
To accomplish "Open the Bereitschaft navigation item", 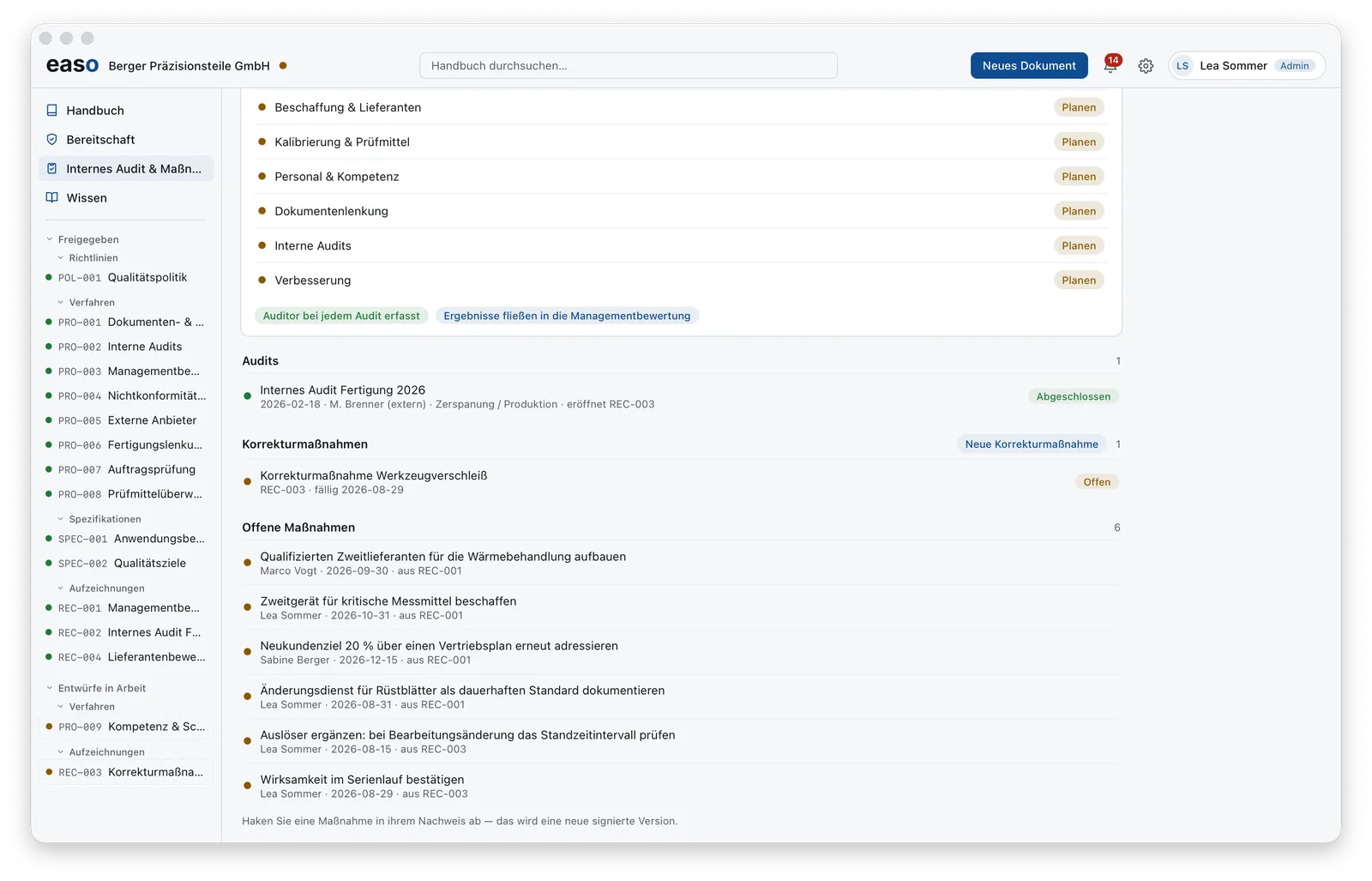I will click(126, 140).
